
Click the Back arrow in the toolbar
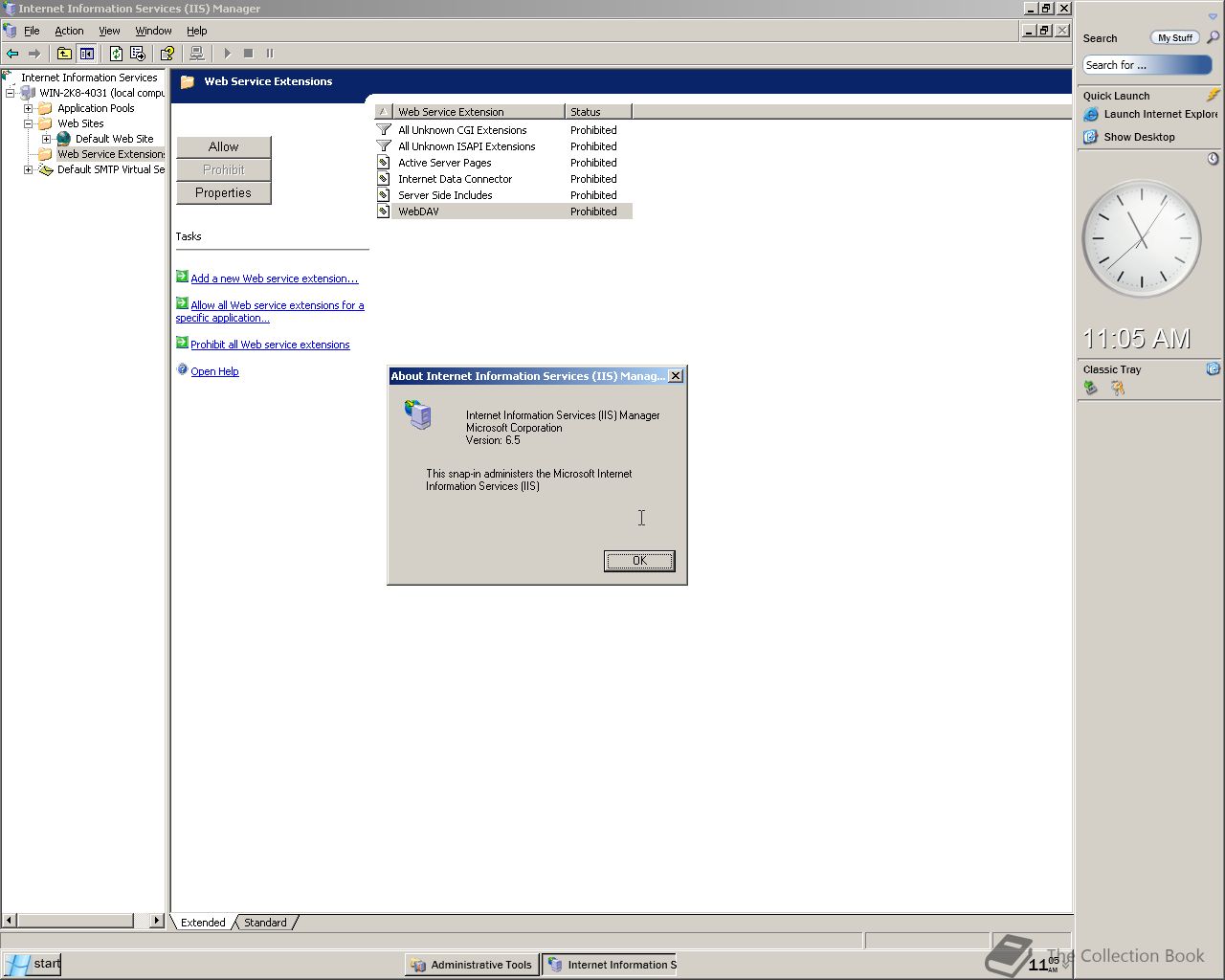[12, 54]
